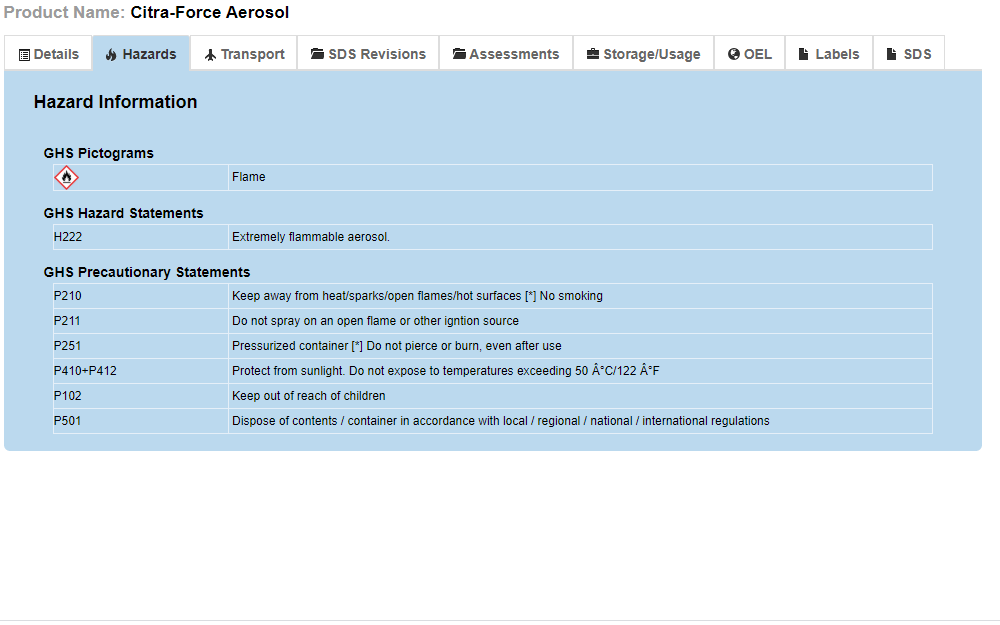Click the 'Dispose of contents / container' statement
Screen dimensions: 1000x625
click(501, 421)
